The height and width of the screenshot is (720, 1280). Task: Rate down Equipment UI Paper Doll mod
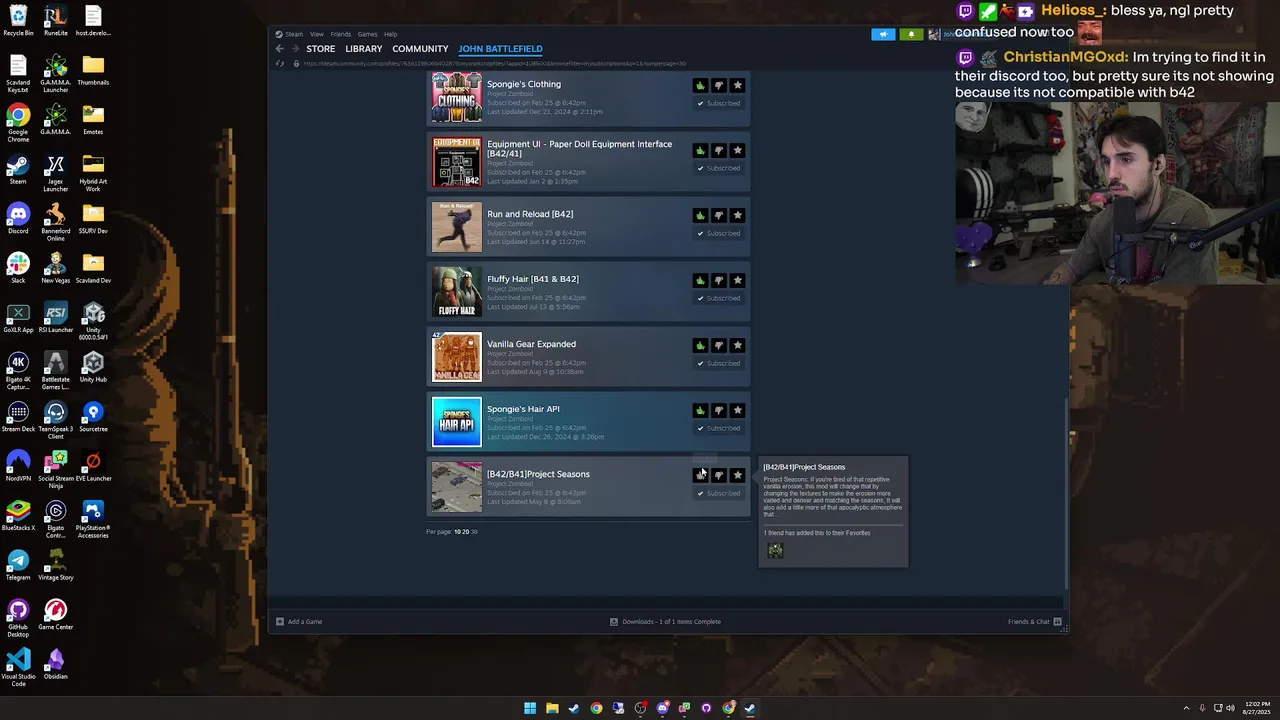pos(718,150)
